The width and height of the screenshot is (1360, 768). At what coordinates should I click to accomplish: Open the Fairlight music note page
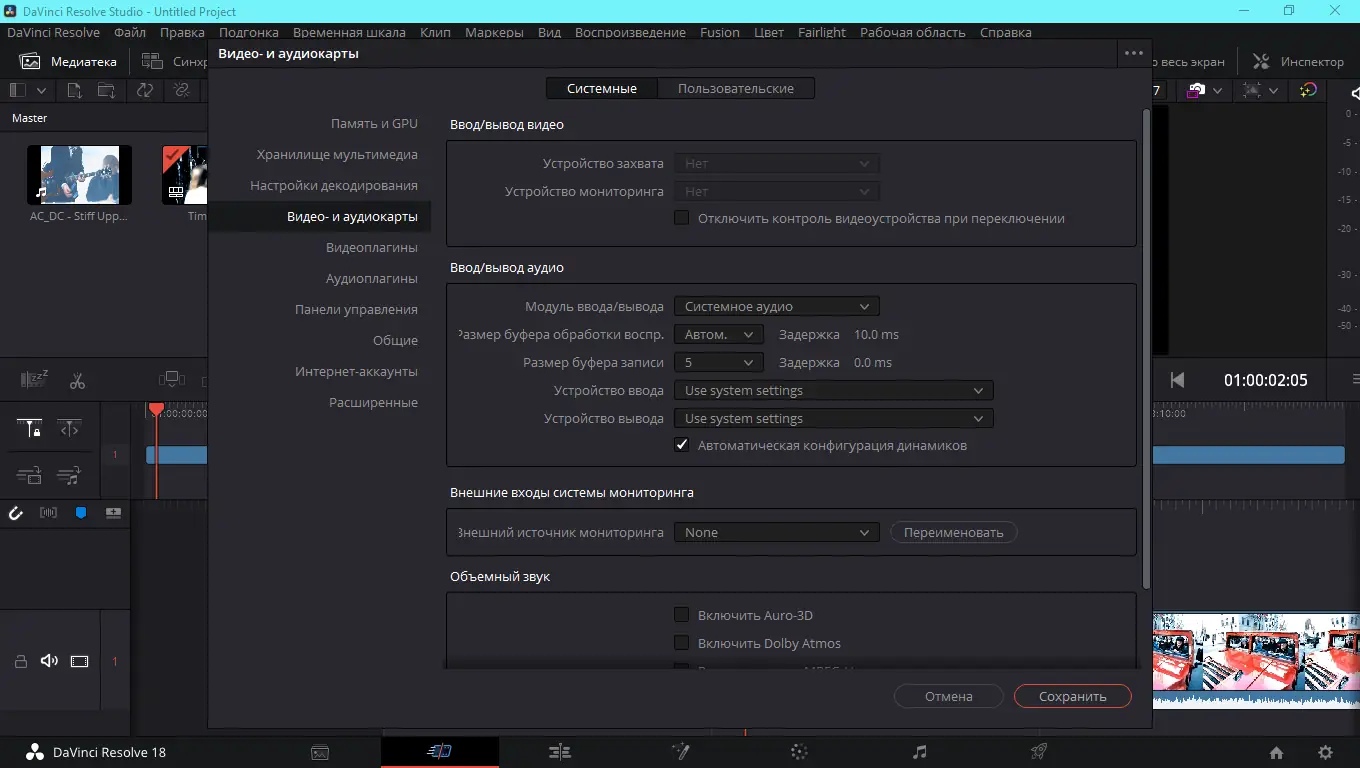(x=920, y=752)
